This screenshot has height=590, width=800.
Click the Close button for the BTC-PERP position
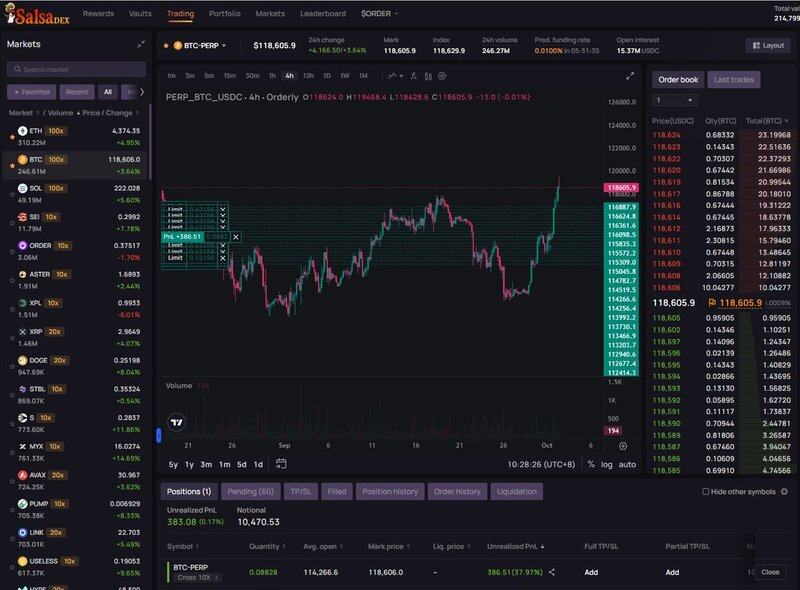point(769,572)
